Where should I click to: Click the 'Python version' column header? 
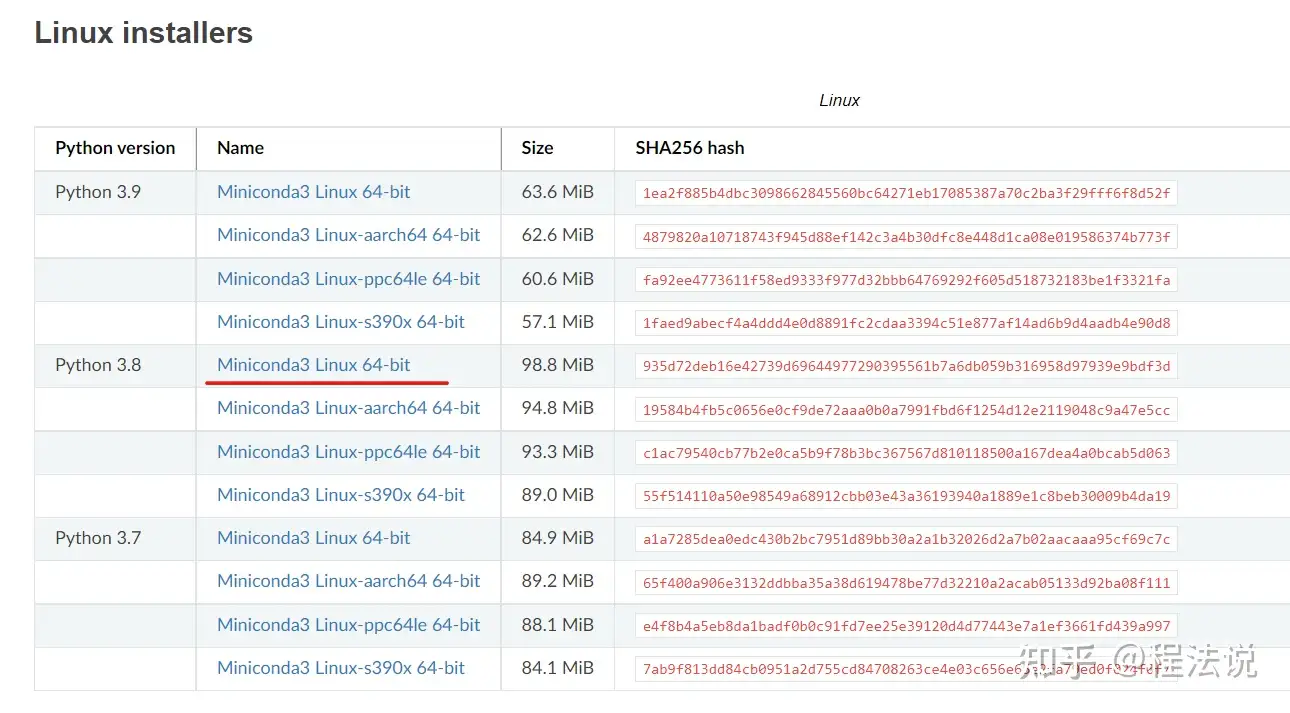(x=115, y=148)
